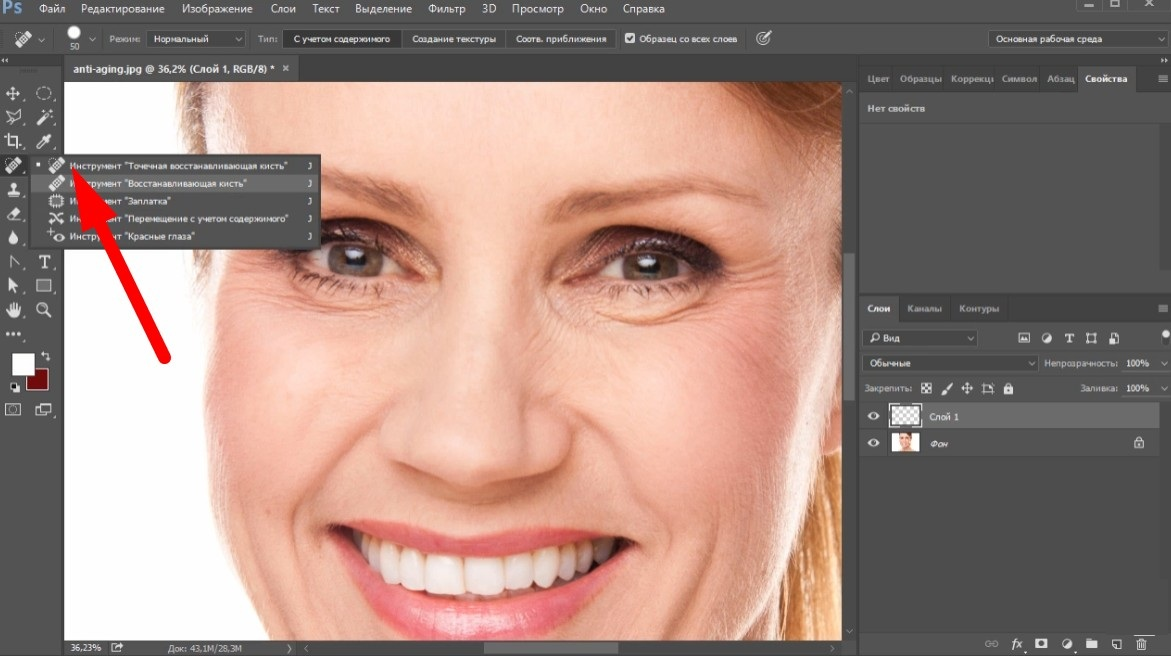Select the Blur drop tool
1171x656 pixels.
[13, 238]
